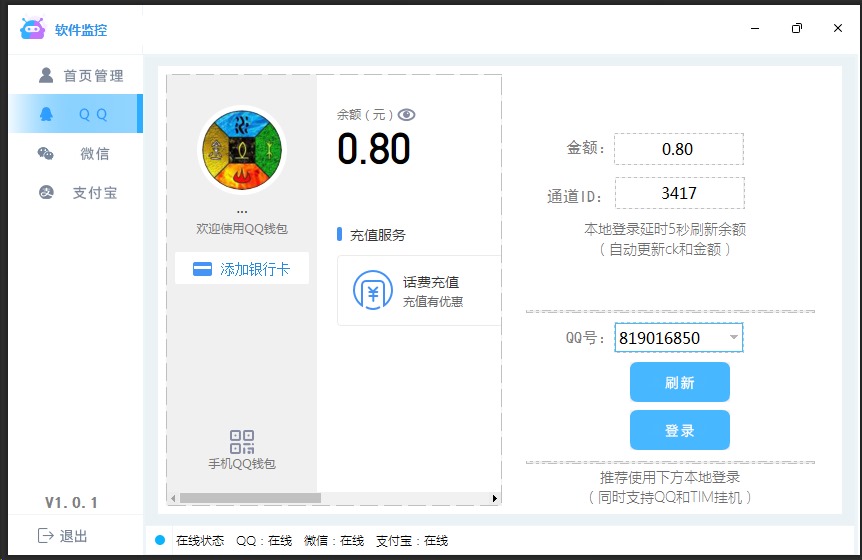Click the blue online status dot
The width and height of the screenshot is (862, 560).
(160, 540)
